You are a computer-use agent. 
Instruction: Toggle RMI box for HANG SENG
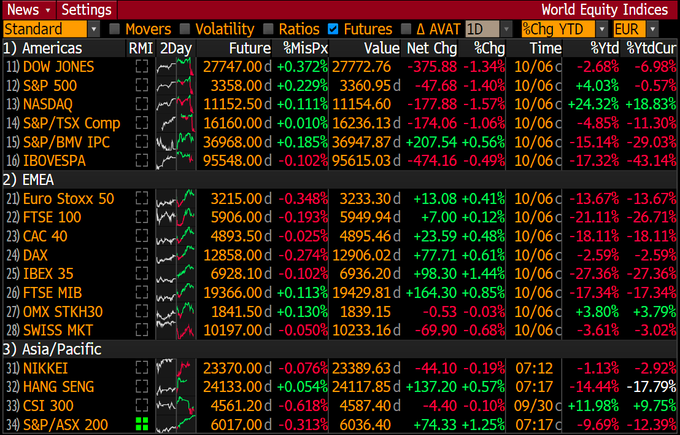pos(142,386)
